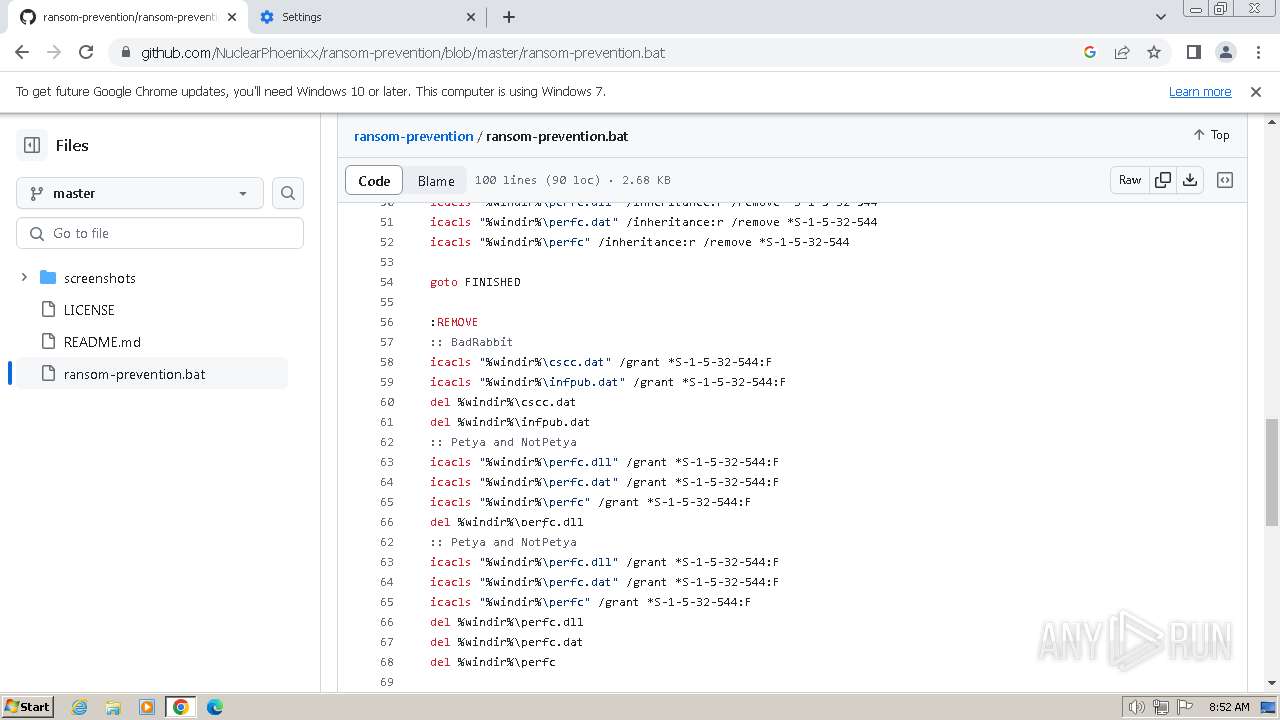
Task: Share this page icon
Action: [1122, 52]
